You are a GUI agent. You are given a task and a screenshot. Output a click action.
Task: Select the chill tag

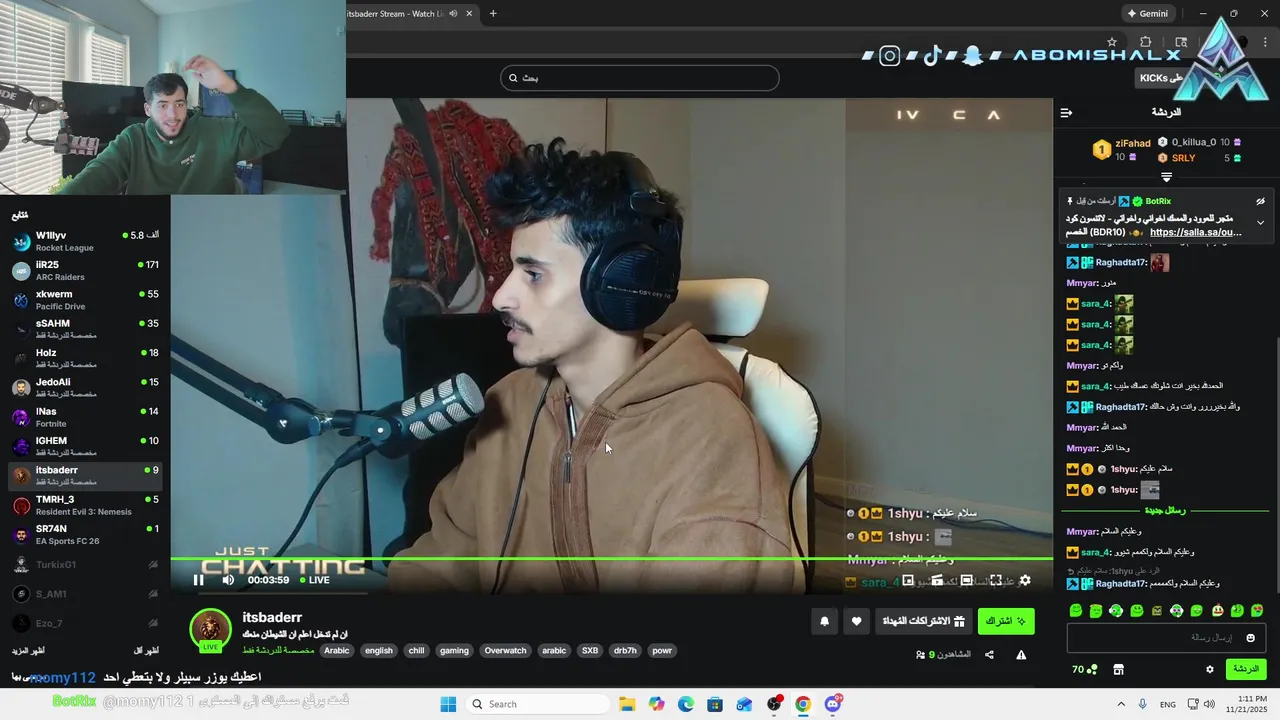click(416, 650)
